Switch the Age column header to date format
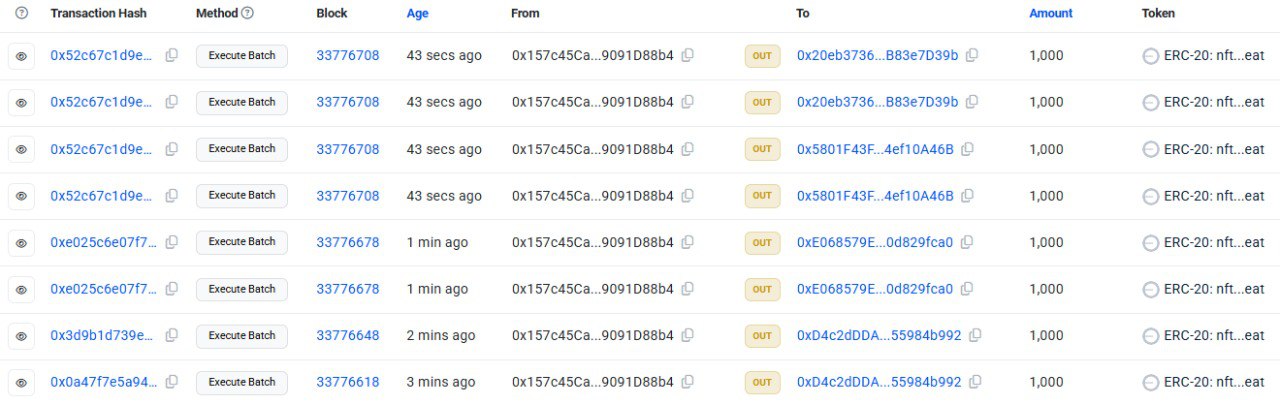The image size is (1280, 405). 417,13
